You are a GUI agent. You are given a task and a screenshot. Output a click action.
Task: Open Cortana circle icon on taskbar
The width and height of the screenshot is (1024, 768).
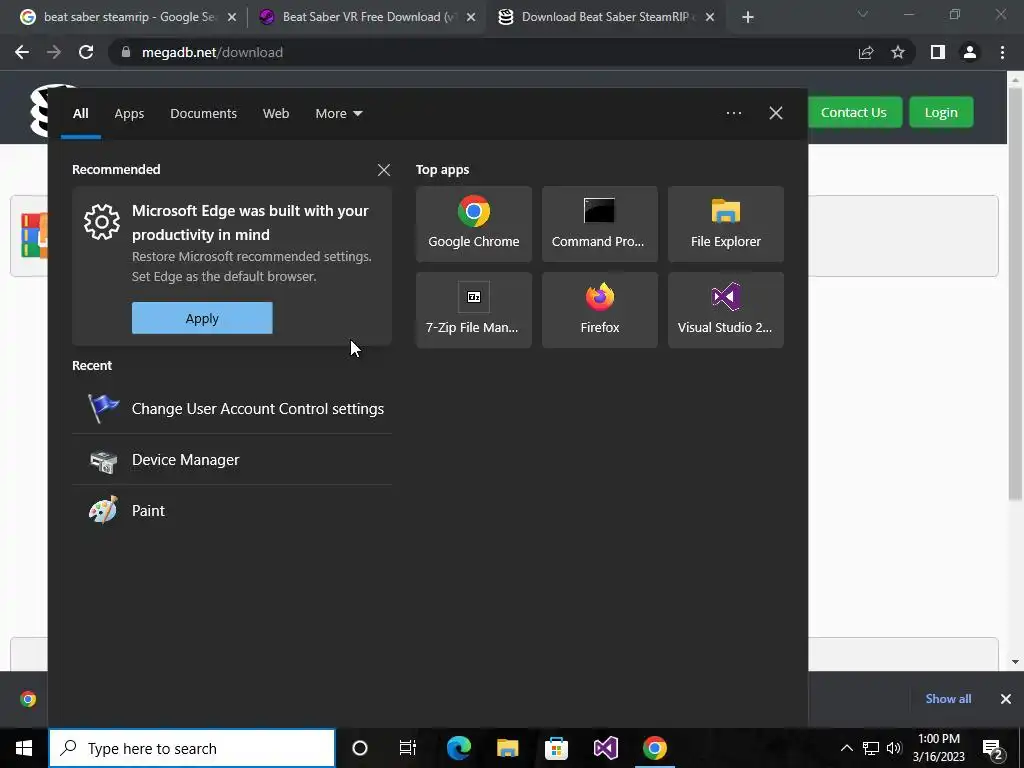359,748
